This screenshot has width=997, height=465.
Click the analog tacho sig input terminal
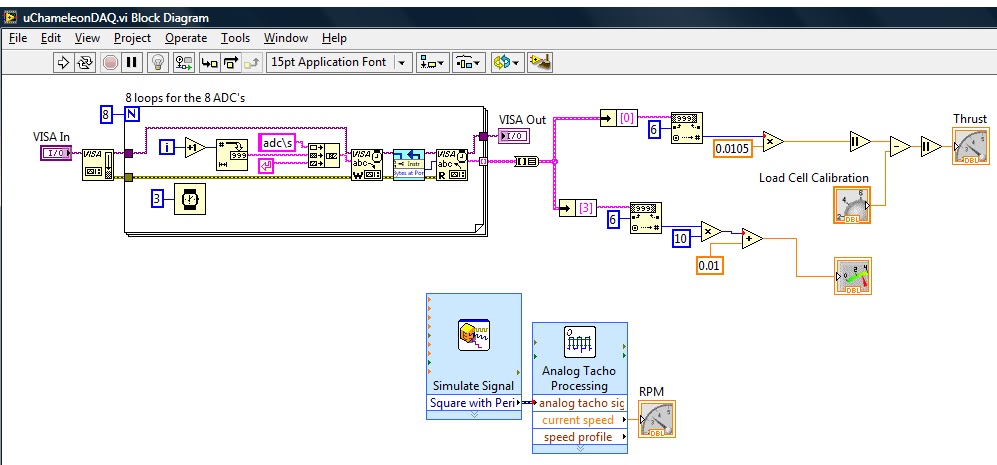coord(580,403)
